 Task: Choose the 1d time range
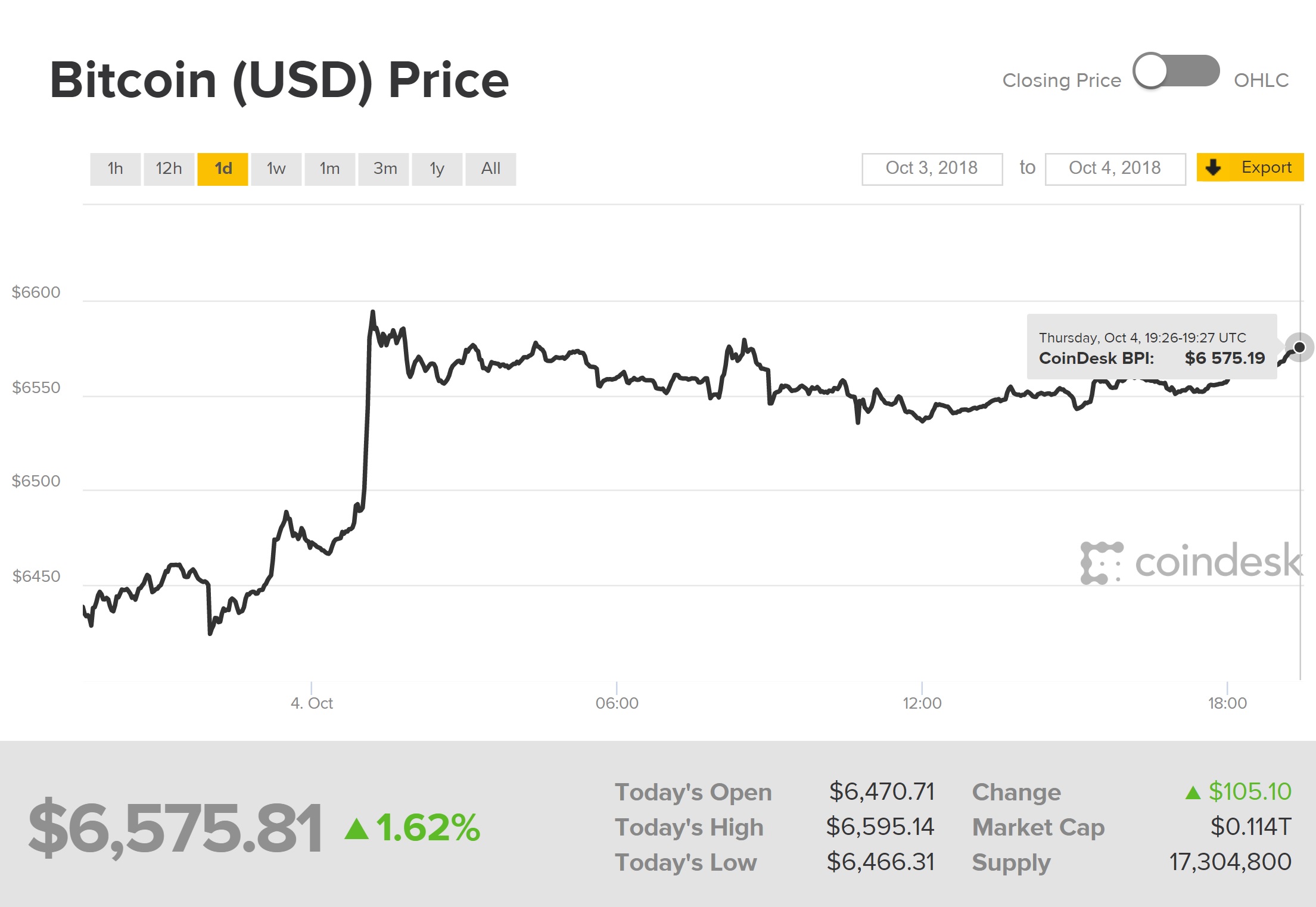[x=223, y=169]
